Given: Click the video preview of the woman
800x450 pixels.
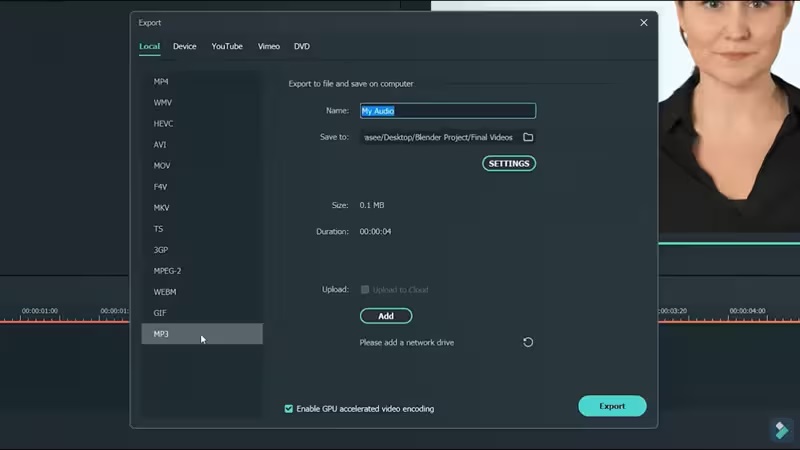Looking at the screenshot, I should [729, 116].
